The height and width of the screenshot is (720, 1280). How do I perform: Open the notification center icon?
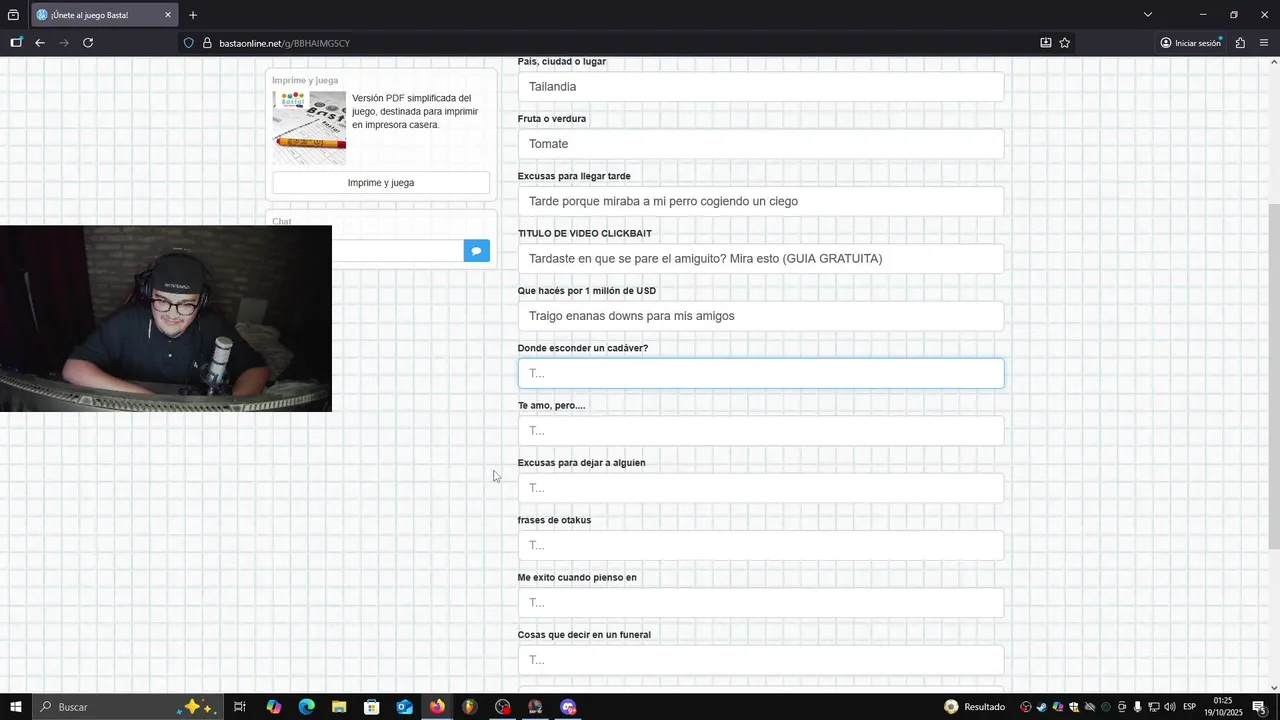pyautogui.click(x=1259, y=707)
